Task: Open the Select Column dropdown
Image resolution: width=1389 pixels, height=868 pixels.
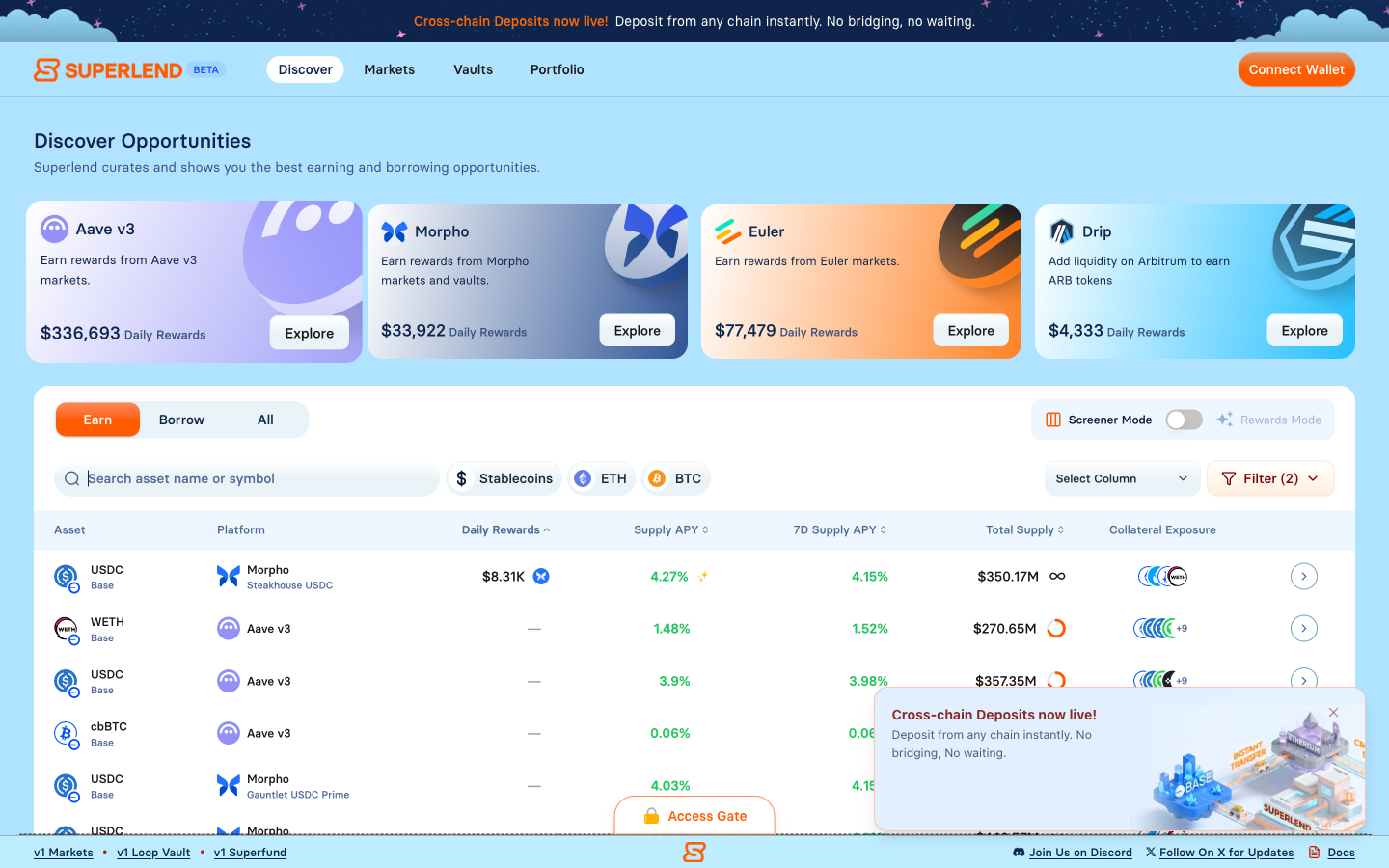Action: click(1122, 478)
